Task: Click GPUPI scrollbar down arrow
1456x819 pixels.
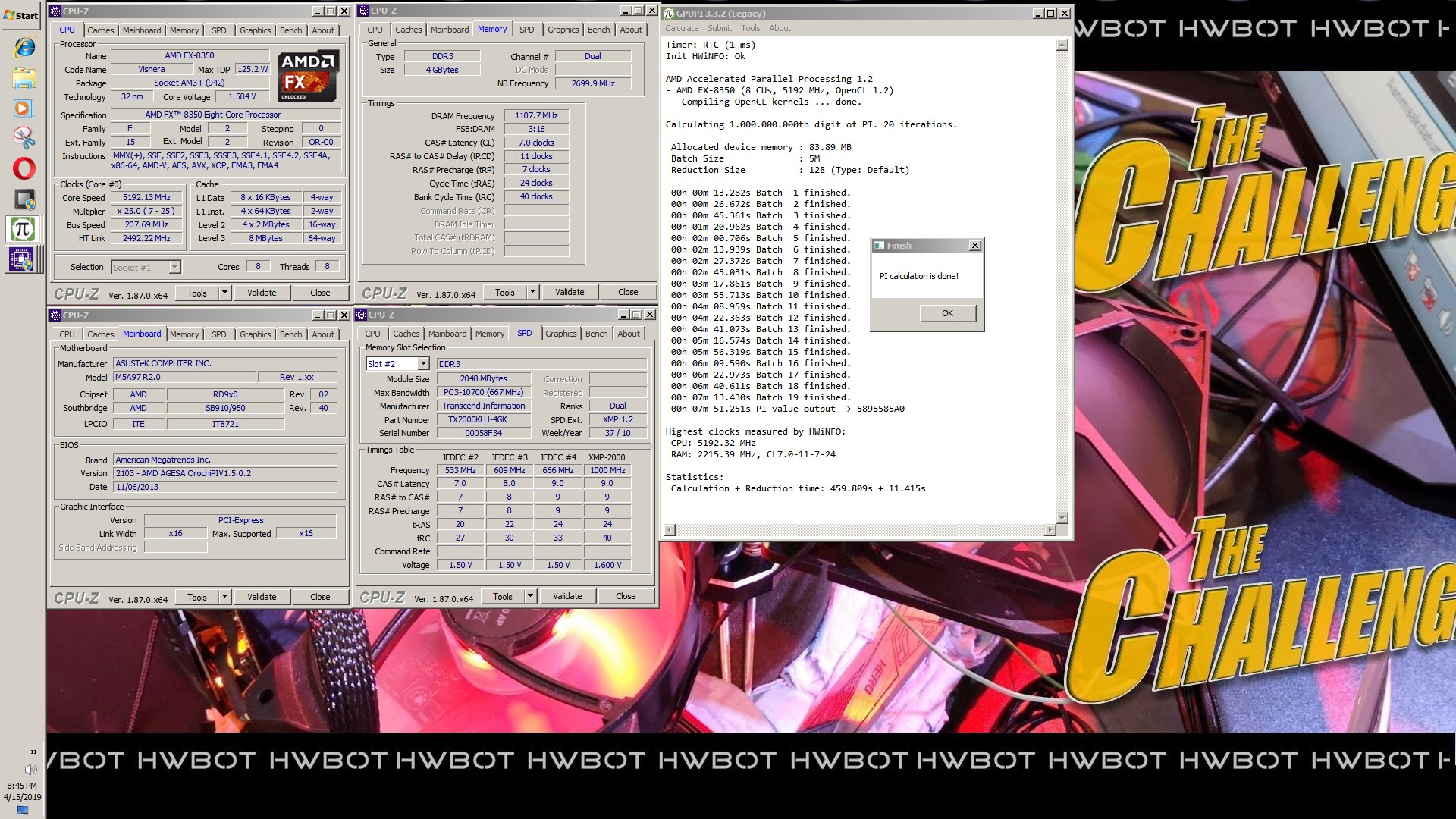Action: pyautogui.click(x=1062, y=518)
